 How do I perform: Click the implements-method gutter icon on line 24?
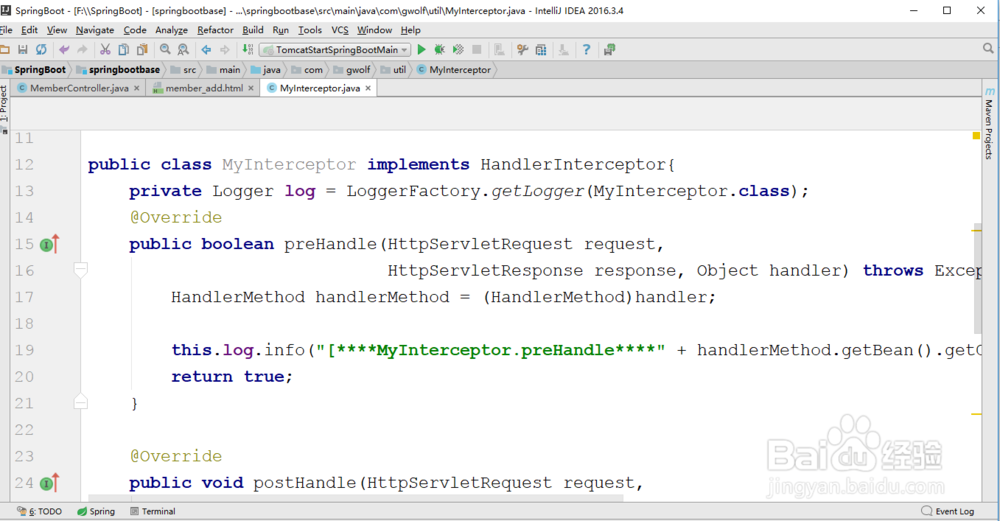pyautogui.click(x=49, y=483)
